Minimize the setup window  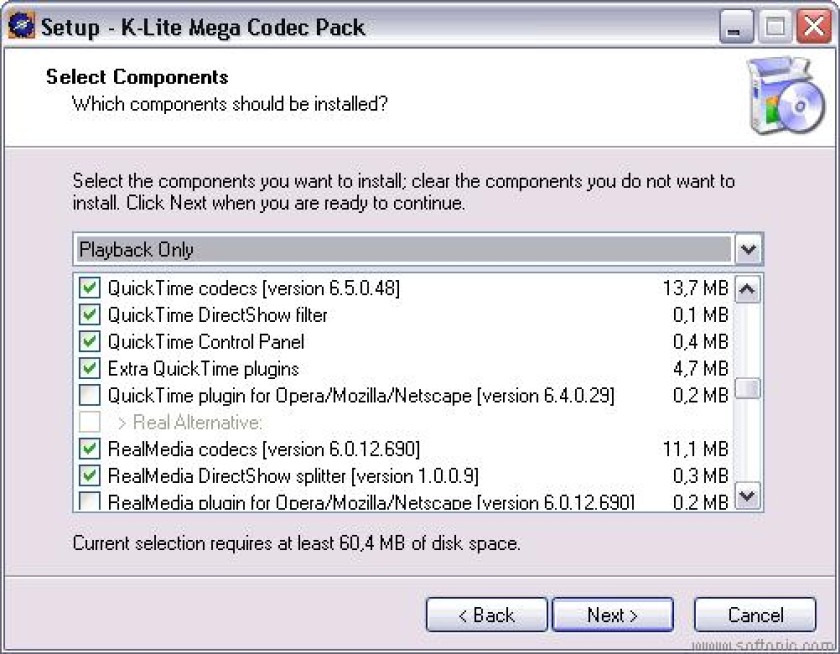(737, 27)
